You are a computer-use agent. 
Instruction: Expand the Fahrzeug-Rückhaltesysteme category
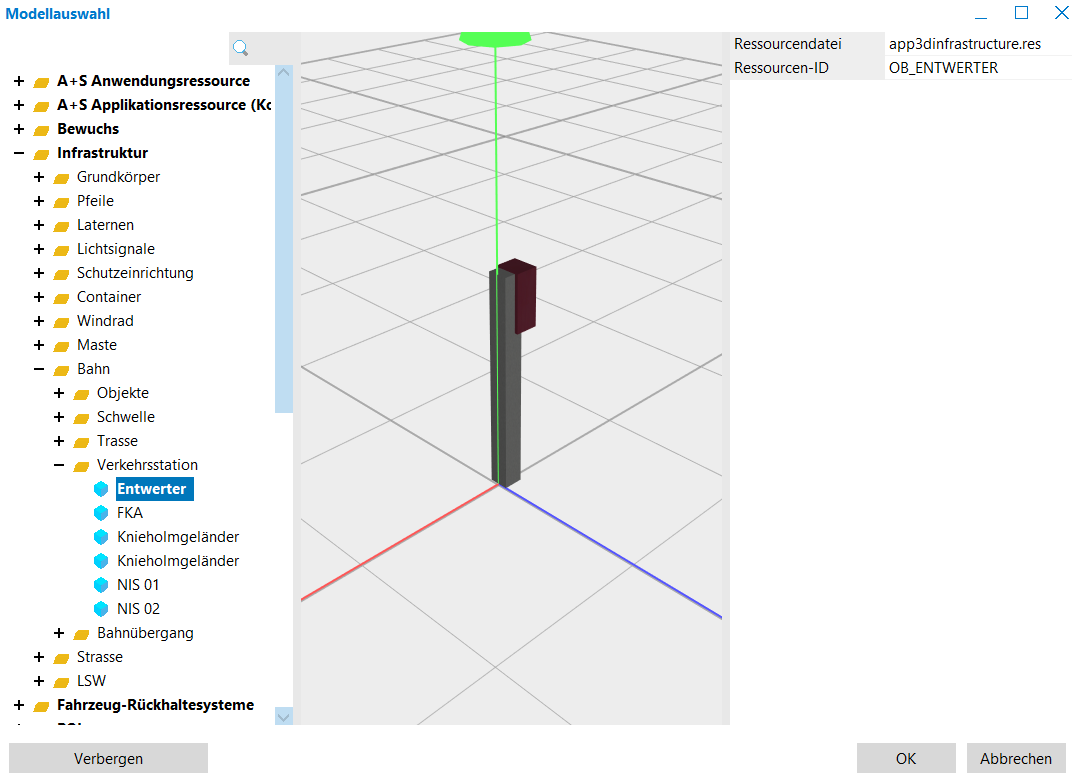[x=19, y=705]
